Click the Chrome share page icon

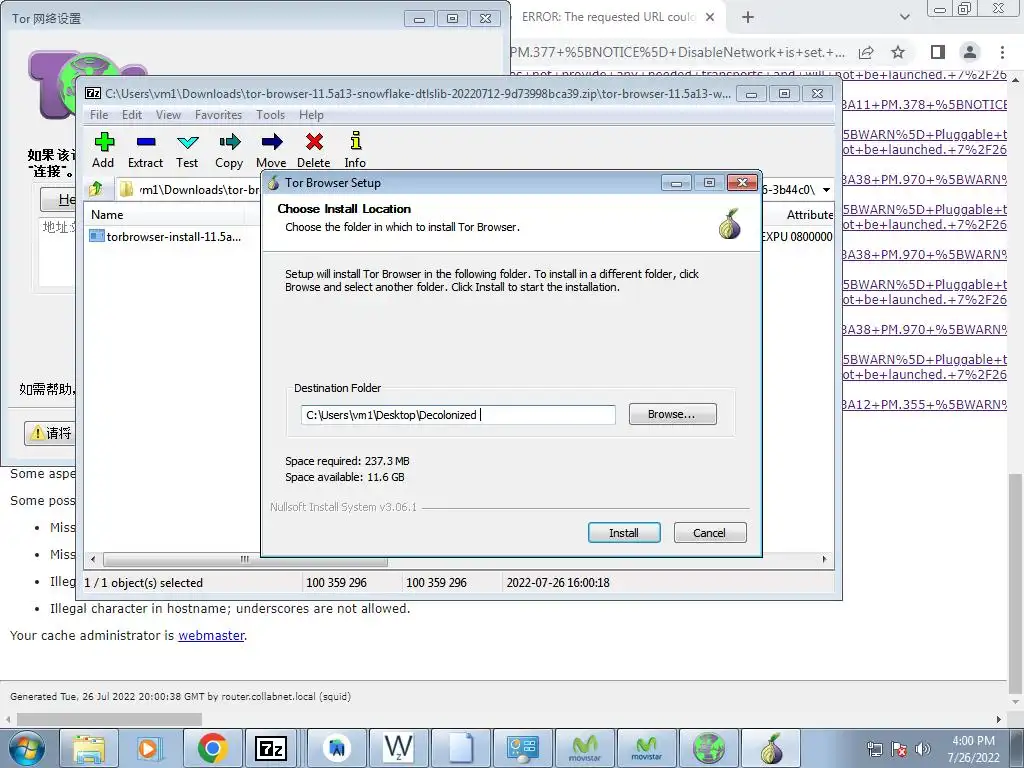point(866,52)
